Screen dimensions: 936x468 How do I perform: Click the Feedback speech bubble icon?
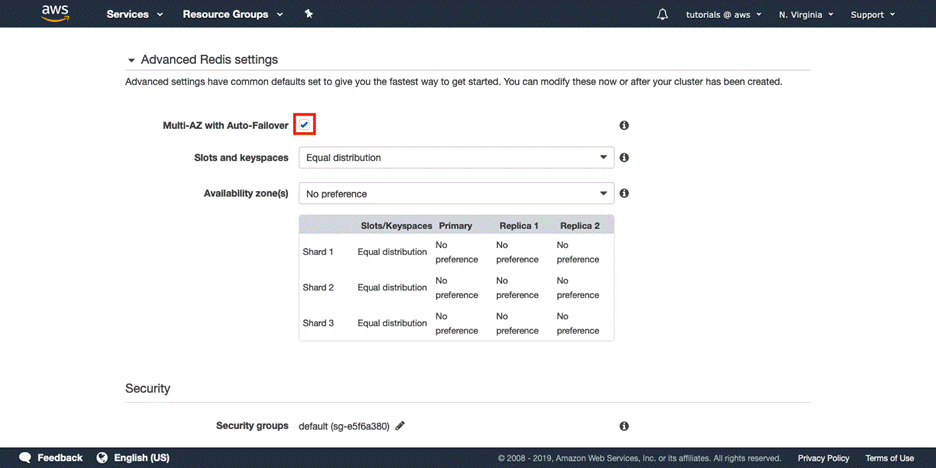coord(26,458)
